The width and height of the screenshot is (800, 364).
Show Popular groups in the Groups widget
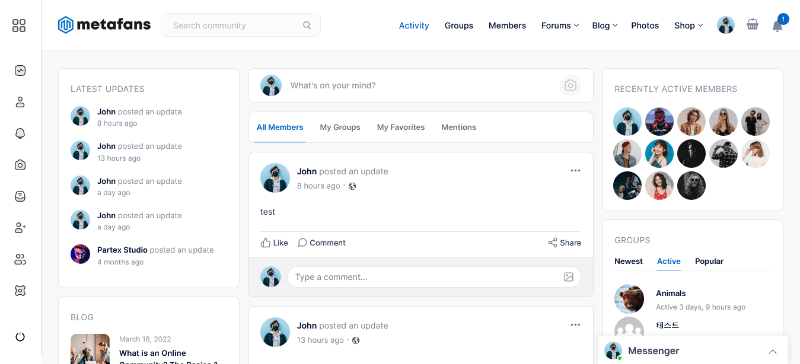point(709,261)
